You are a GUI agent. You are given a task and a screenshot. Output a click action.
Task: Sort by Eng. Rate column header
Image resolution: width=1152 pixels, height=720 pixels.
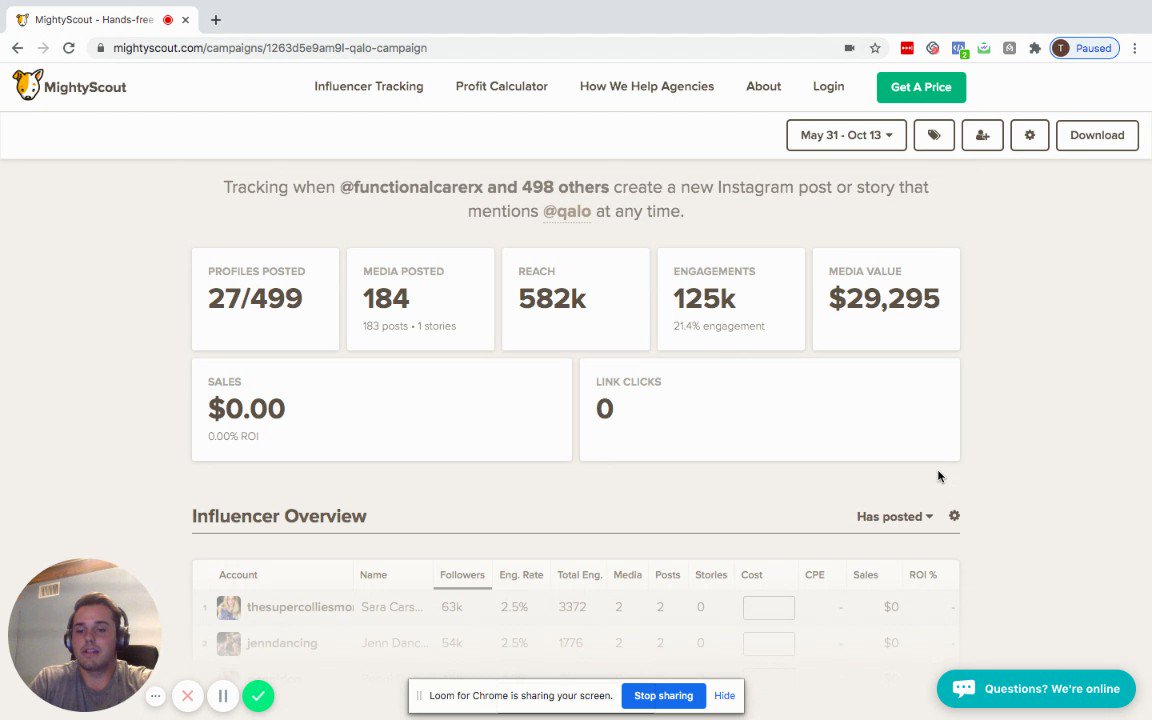[521, 575]
